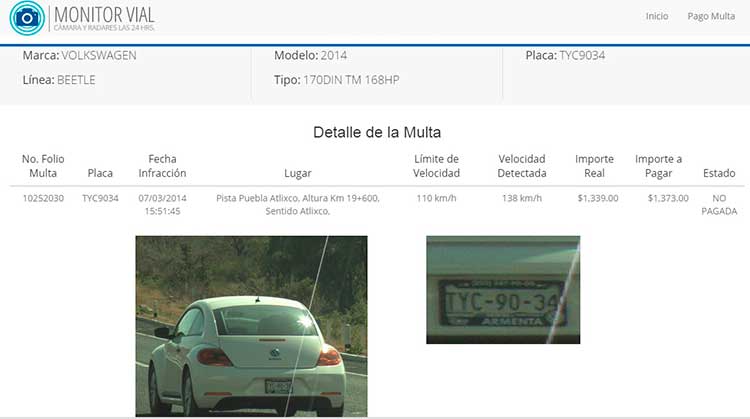Select the Placa TYC9034 value in vehicle info
This screenshot has height=419, width=750.
click(x=582, y=55)
